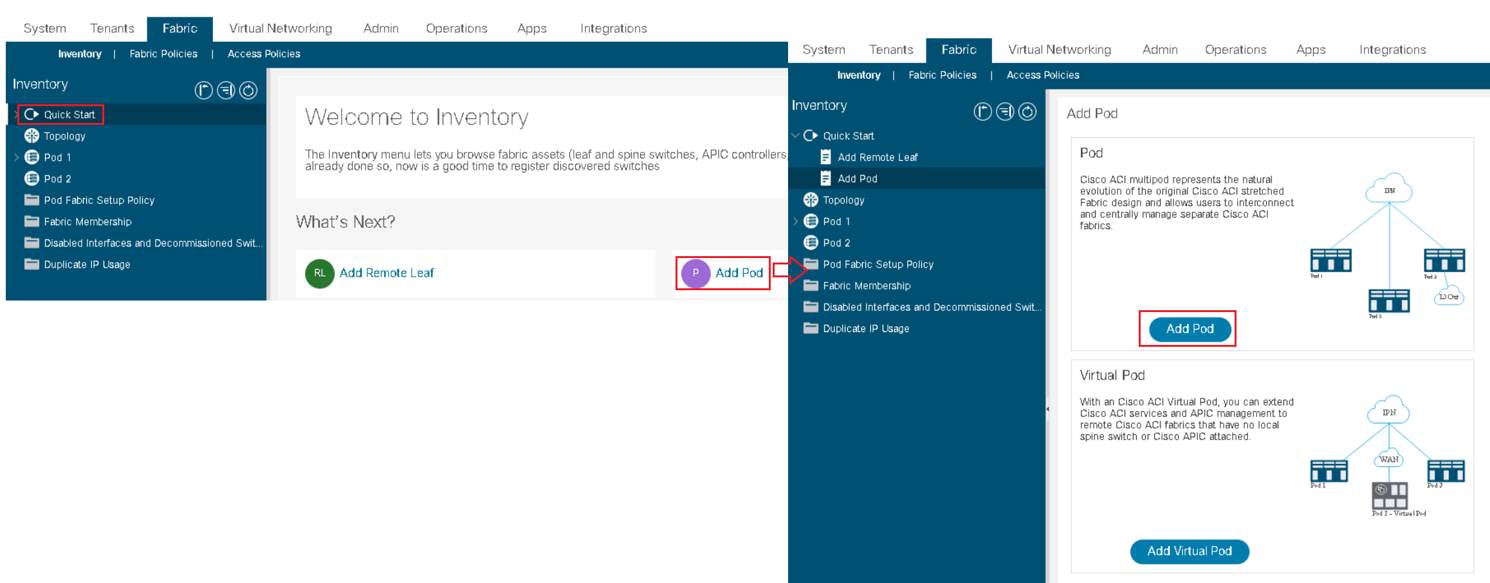The width and height of the screenshot is (1490, 583).
Task: Switch to Access Policies in right window submenu
Action: coord(1043,75)
